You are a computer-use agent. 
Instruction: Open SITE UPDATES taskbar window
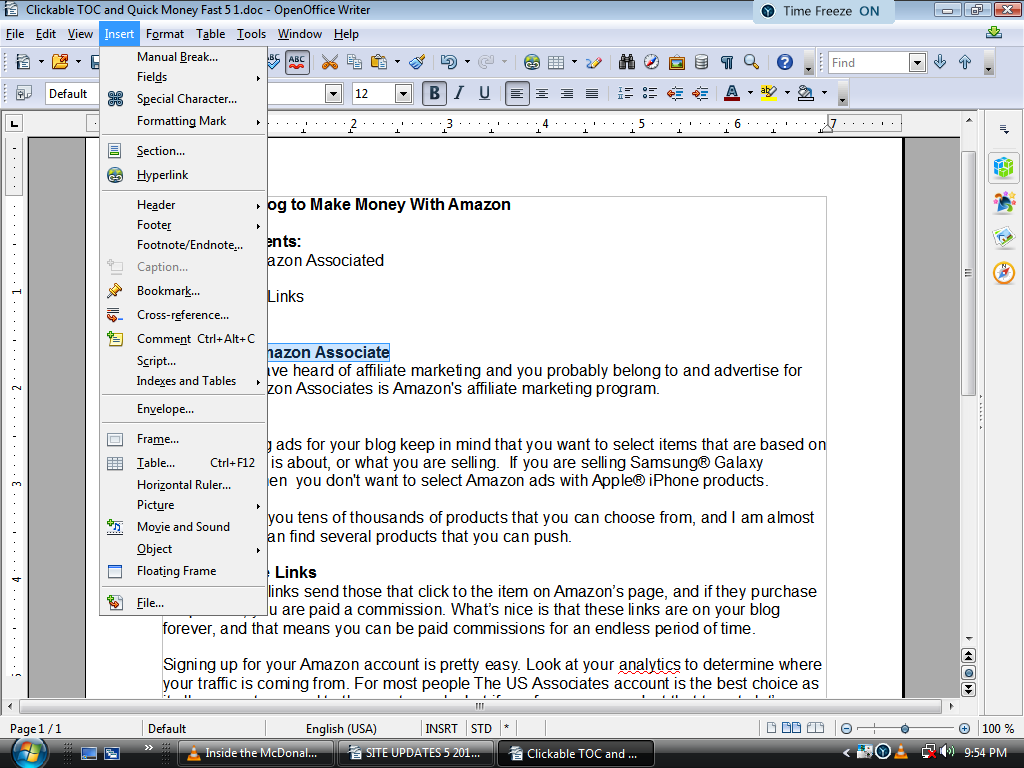pyautogui.click(x=414, y=753)
